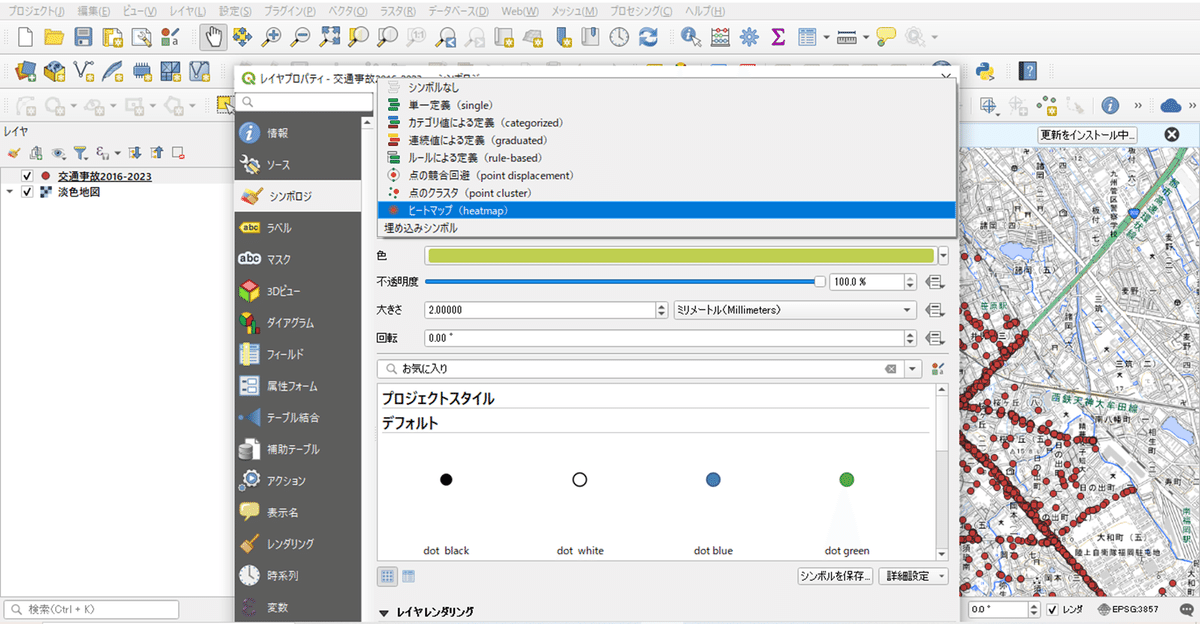Open the ダイアグラム tab in layer properties
Screen dimensions: 1200x624
pyautogui.click(x=298, y=323)
